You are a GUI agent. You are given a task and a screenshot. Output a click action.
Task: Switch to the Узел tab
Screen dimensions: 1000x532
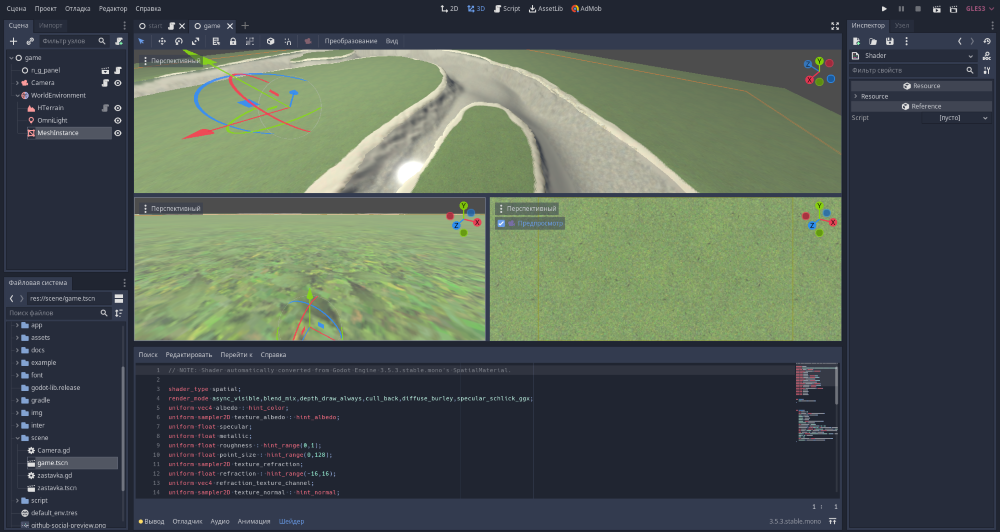(902, 25)
